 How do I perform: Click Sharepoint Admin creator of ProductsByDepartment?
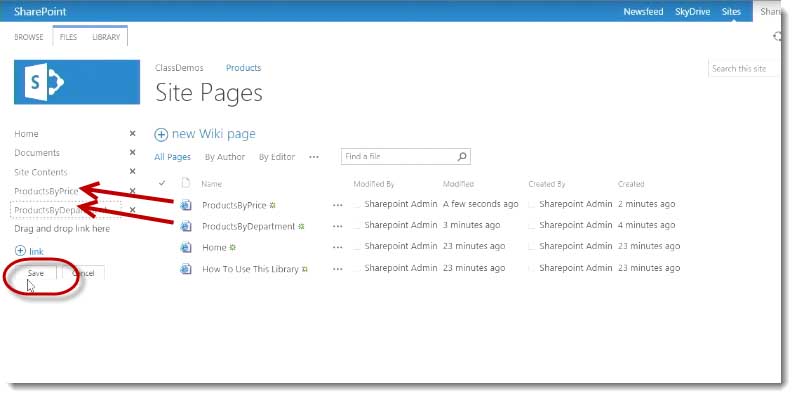576,224
